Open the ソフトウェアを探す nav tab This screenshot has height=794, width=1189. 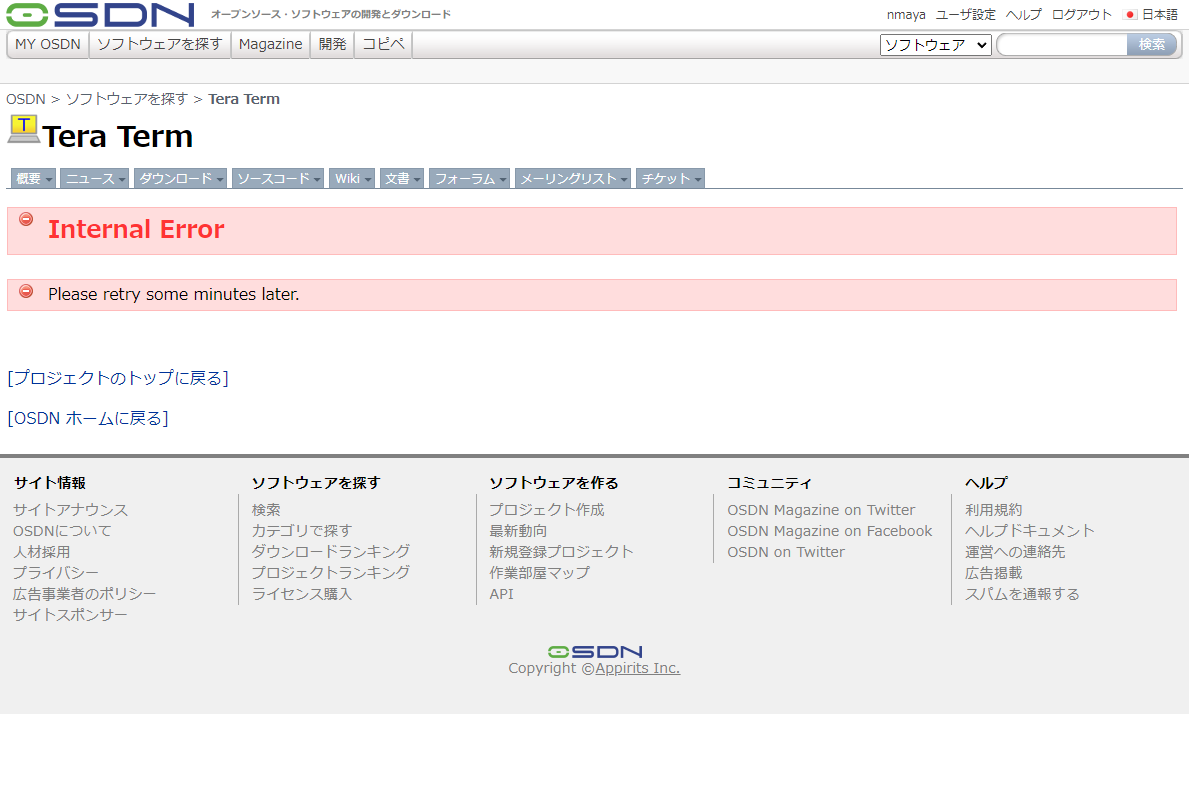point(159,44)
